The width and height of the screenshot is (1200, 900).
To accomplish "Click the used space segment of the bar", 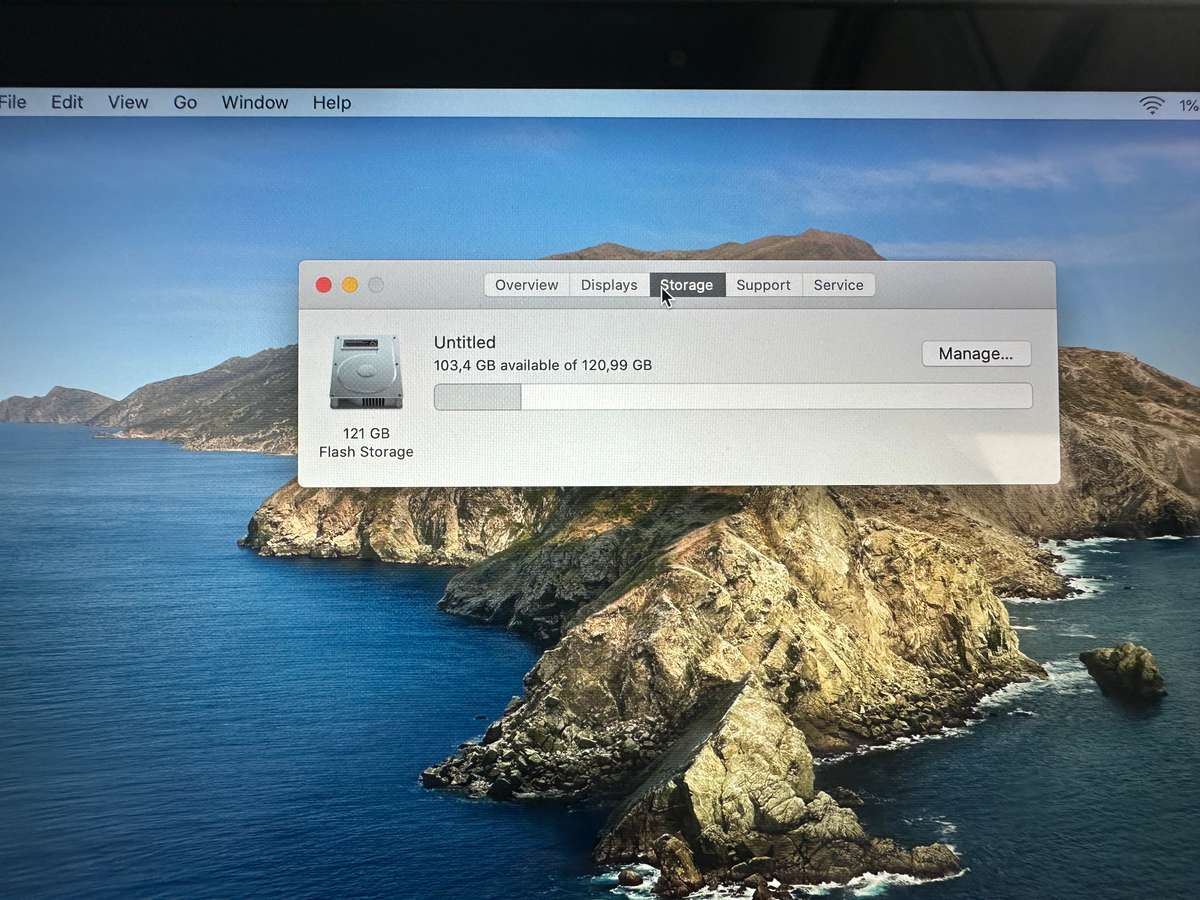I will coord(477,396).
